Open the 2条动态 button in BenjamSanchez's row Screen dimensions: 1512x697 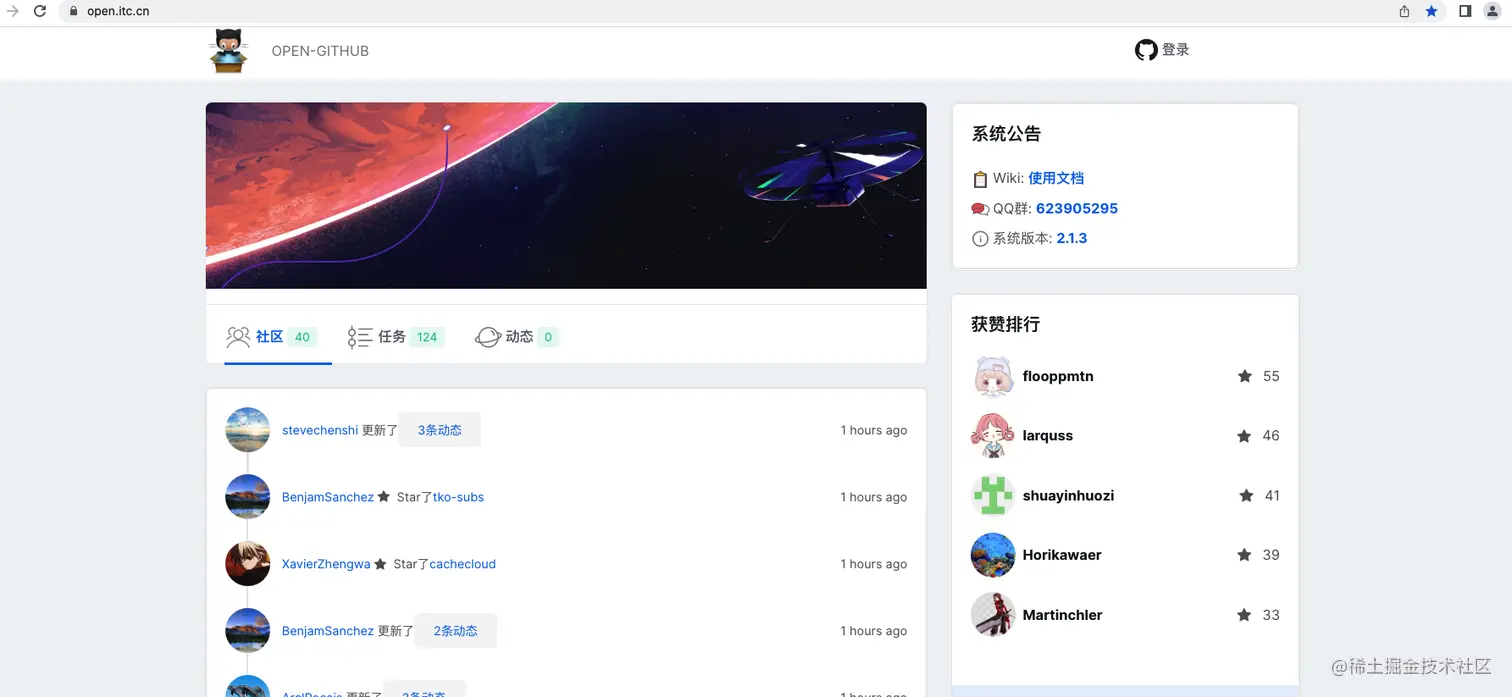(455, 631)
